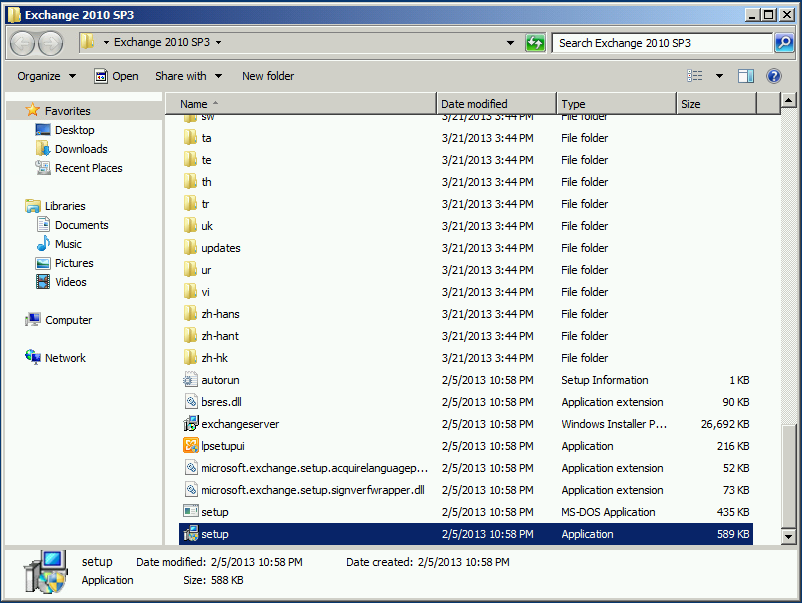Click the Name column header to reverse sorting
The height and width of the screenshot is (603, 802).
(196, 103)
